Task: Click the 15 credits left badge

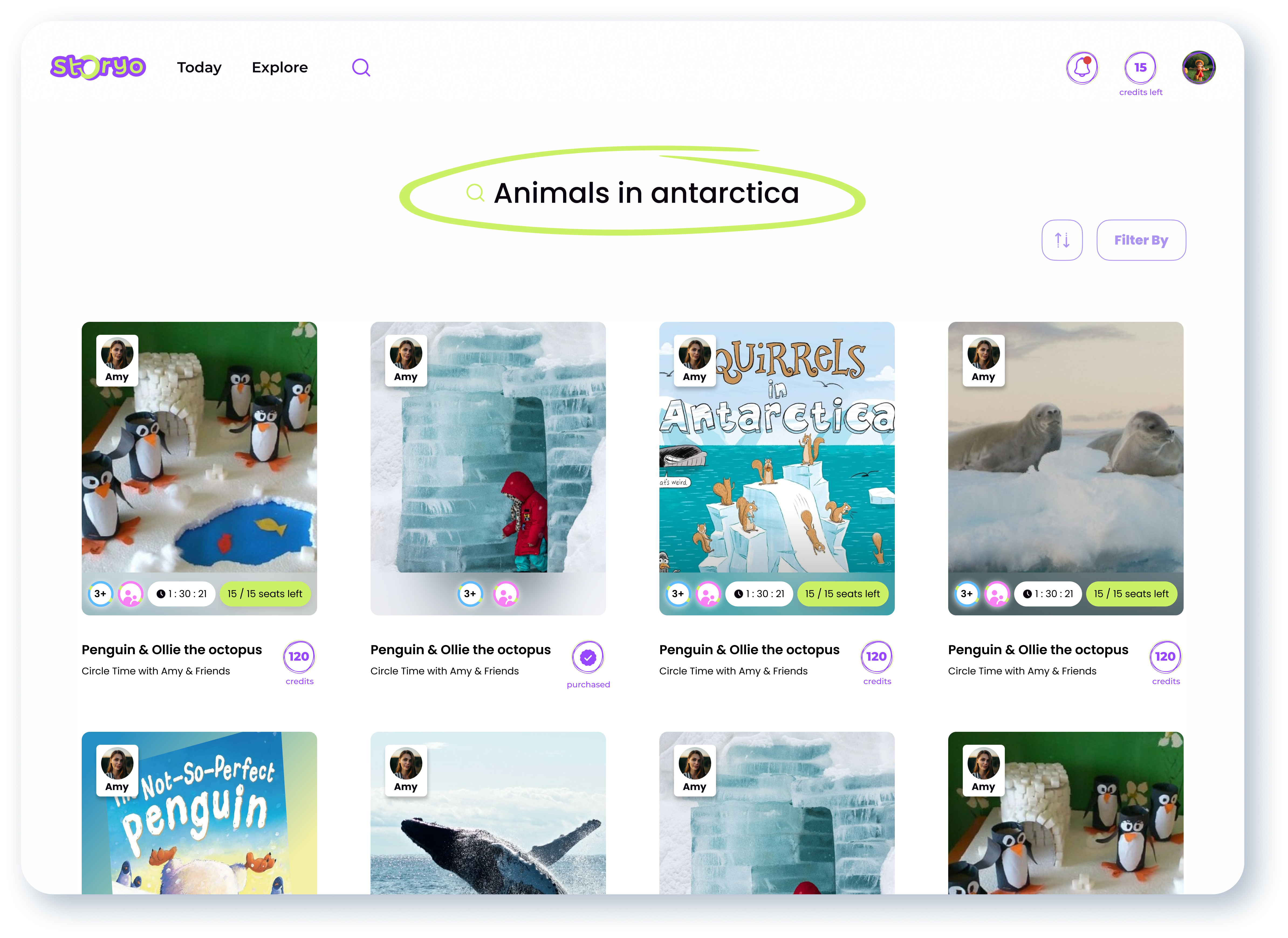Action: pos(1140,74)
